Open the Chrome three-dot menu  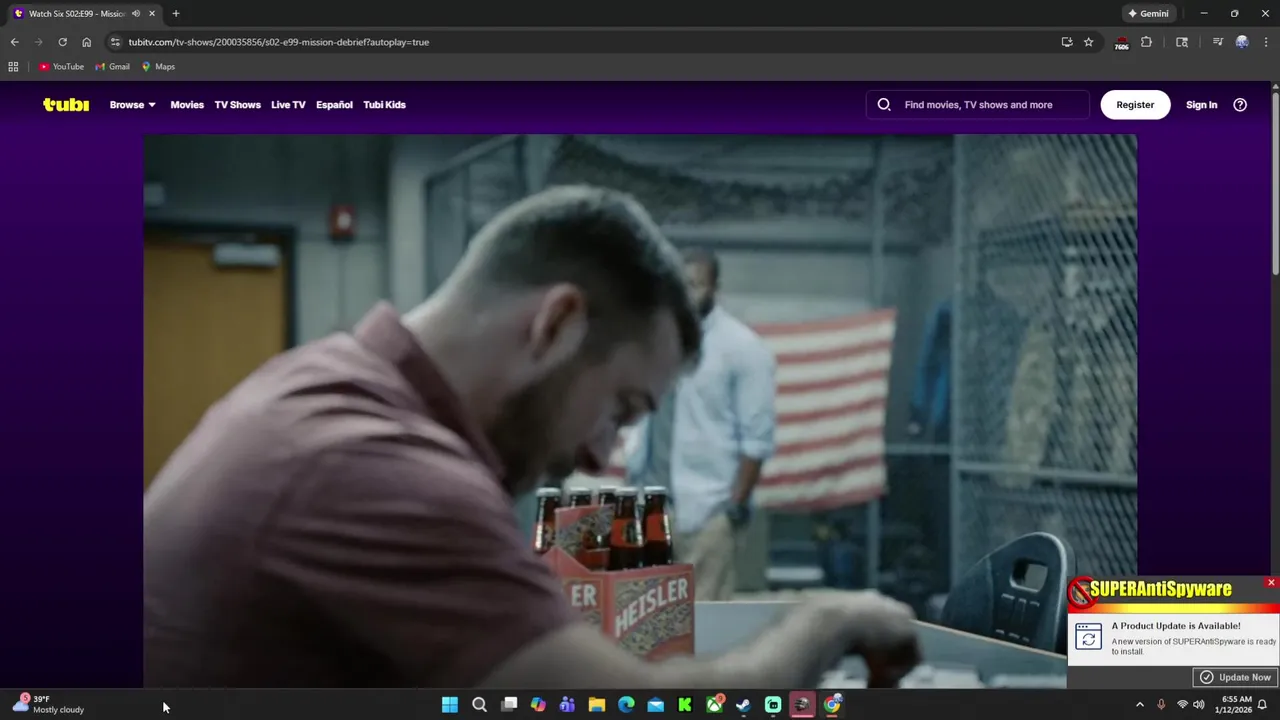pos(1266,42)
